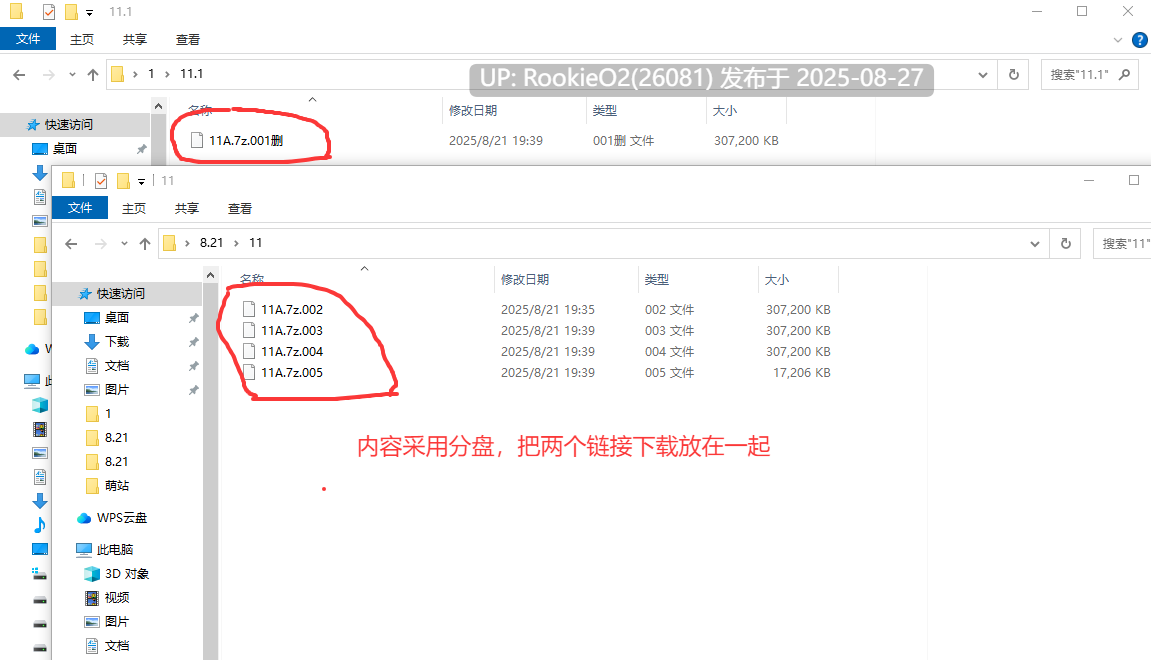Click breadcrumb segment 1 in the 11.1 address bar

[151, 73]
